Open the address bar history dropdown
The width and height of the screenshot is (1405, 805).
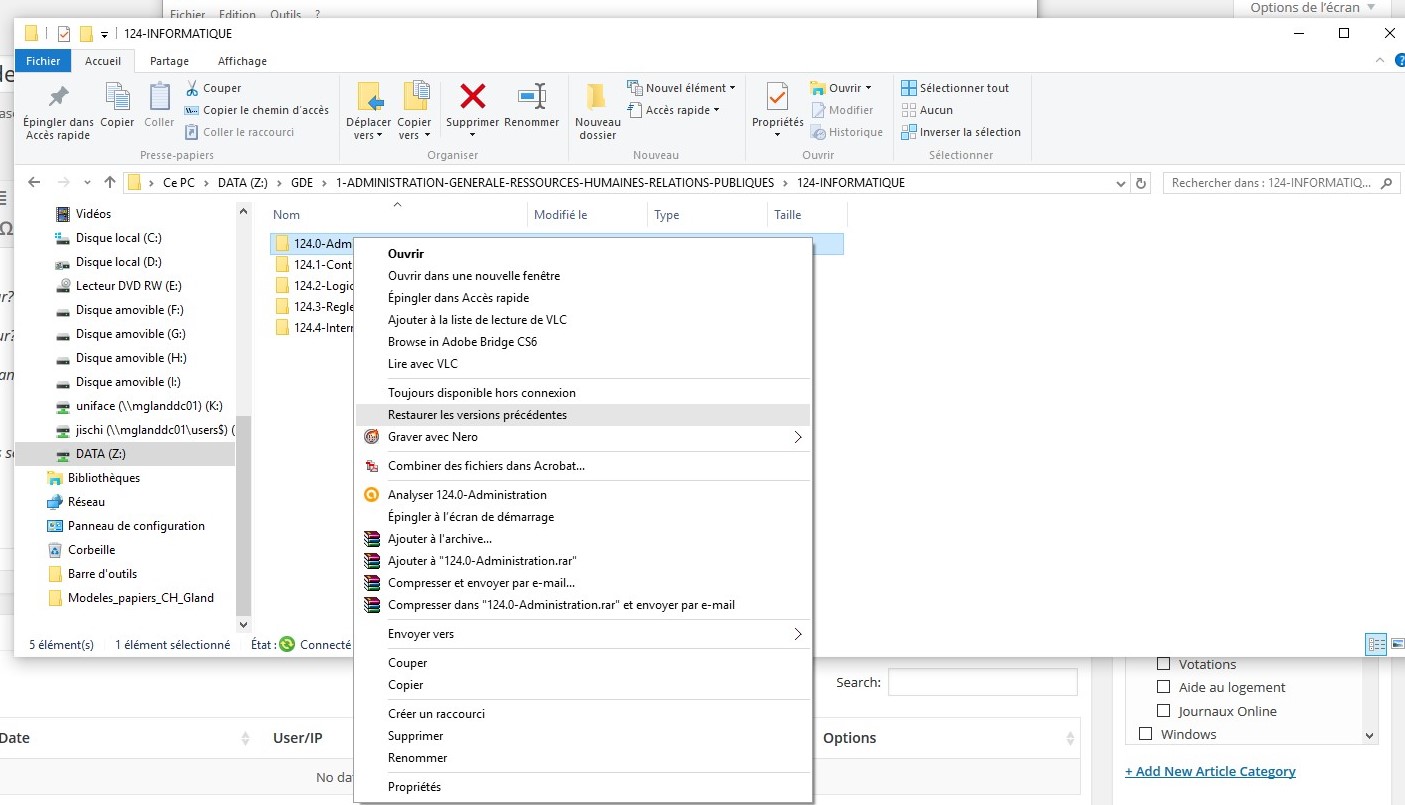[x=1120, y=184]
